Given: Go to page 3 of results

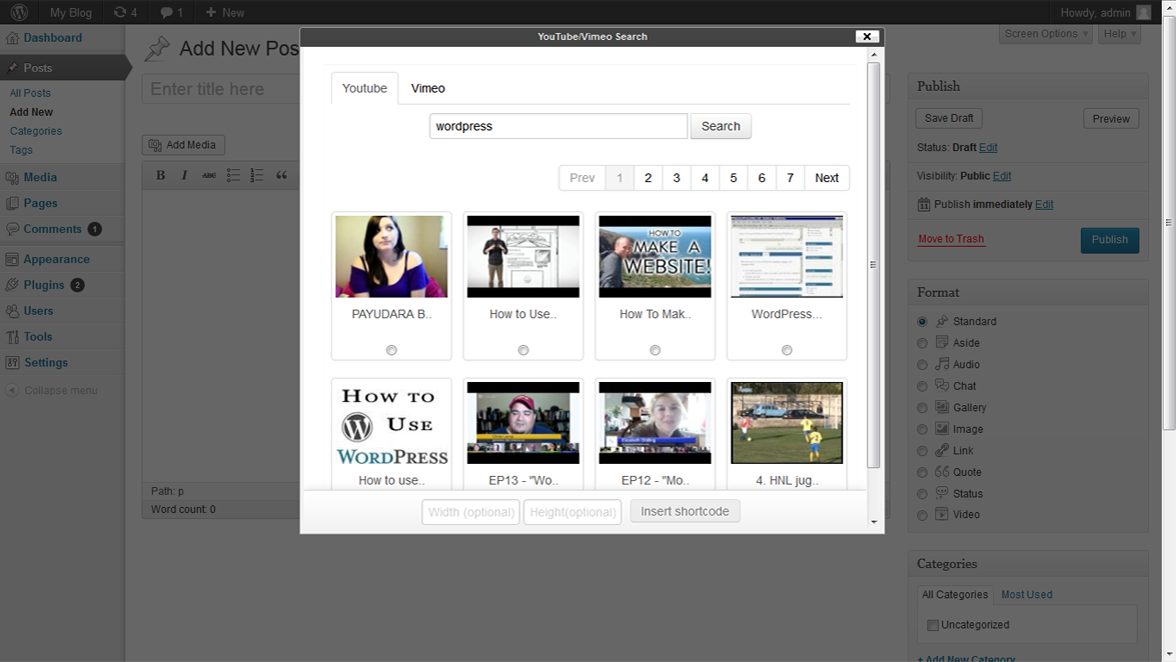Looking at the screenshot, I should (676, 178).
